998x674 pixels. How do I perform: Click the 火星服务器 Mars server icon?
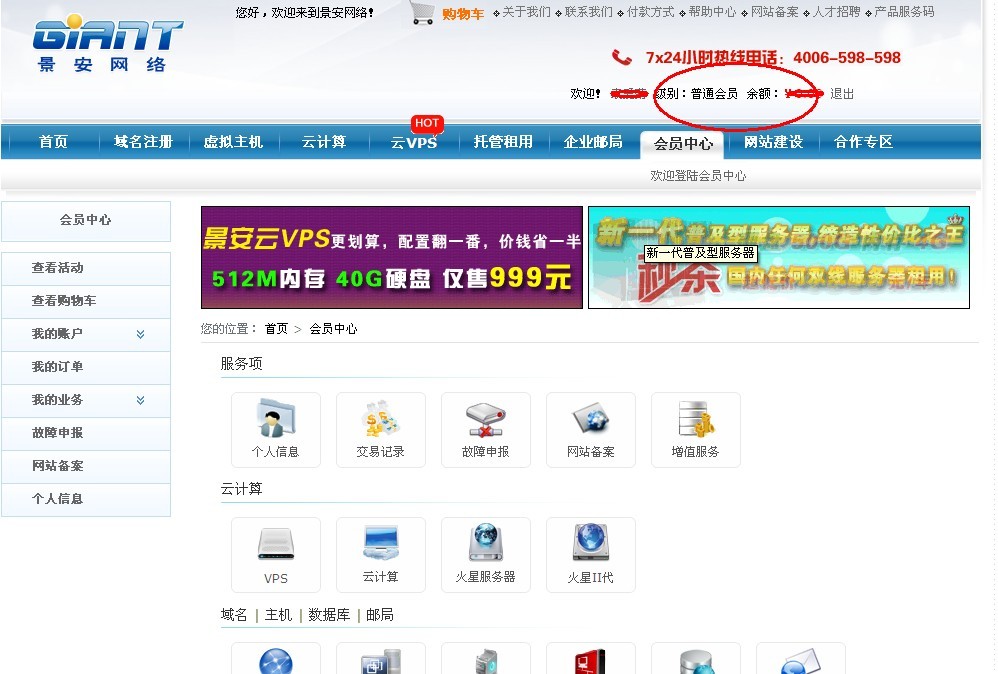tap(486, 553)
